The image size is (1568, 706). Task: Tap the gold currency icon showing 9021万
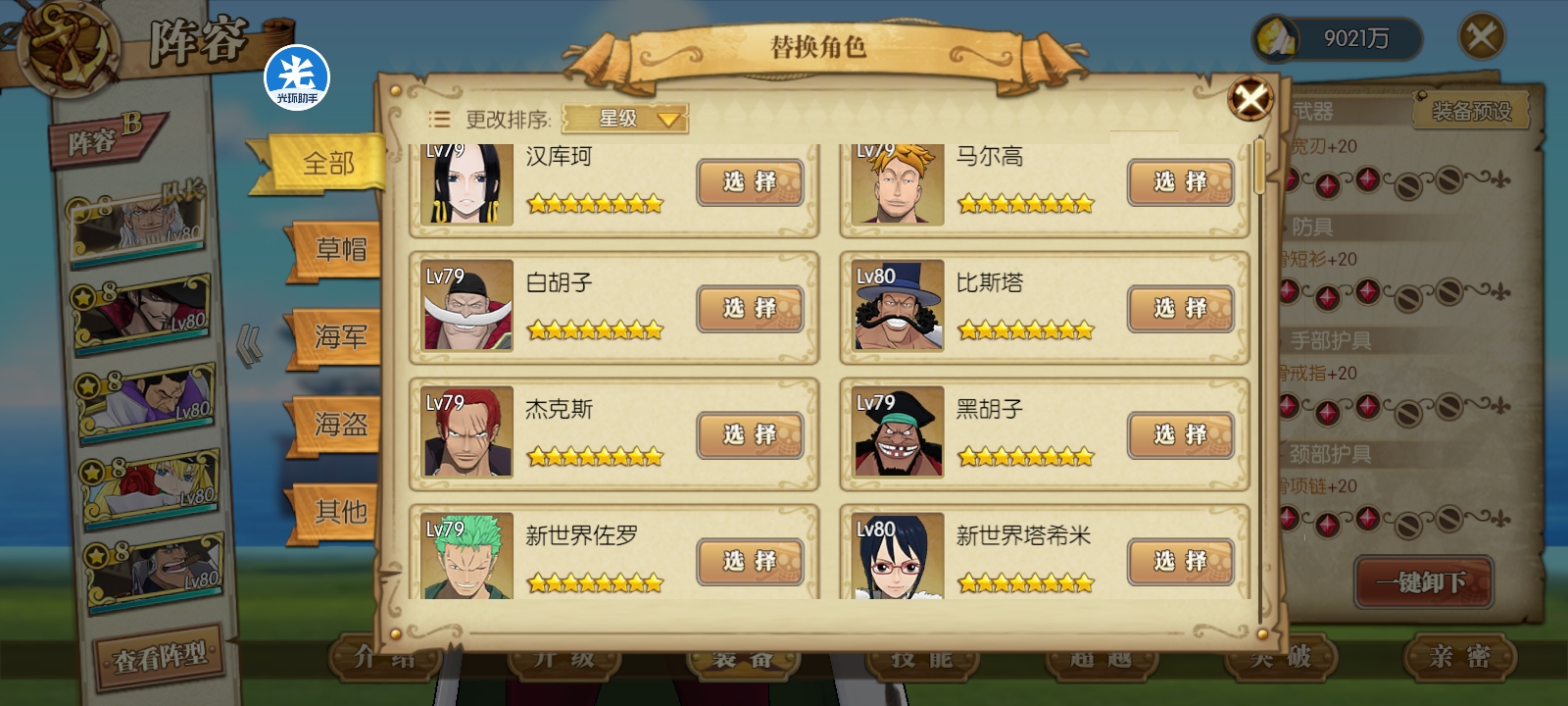point(1274,39)
